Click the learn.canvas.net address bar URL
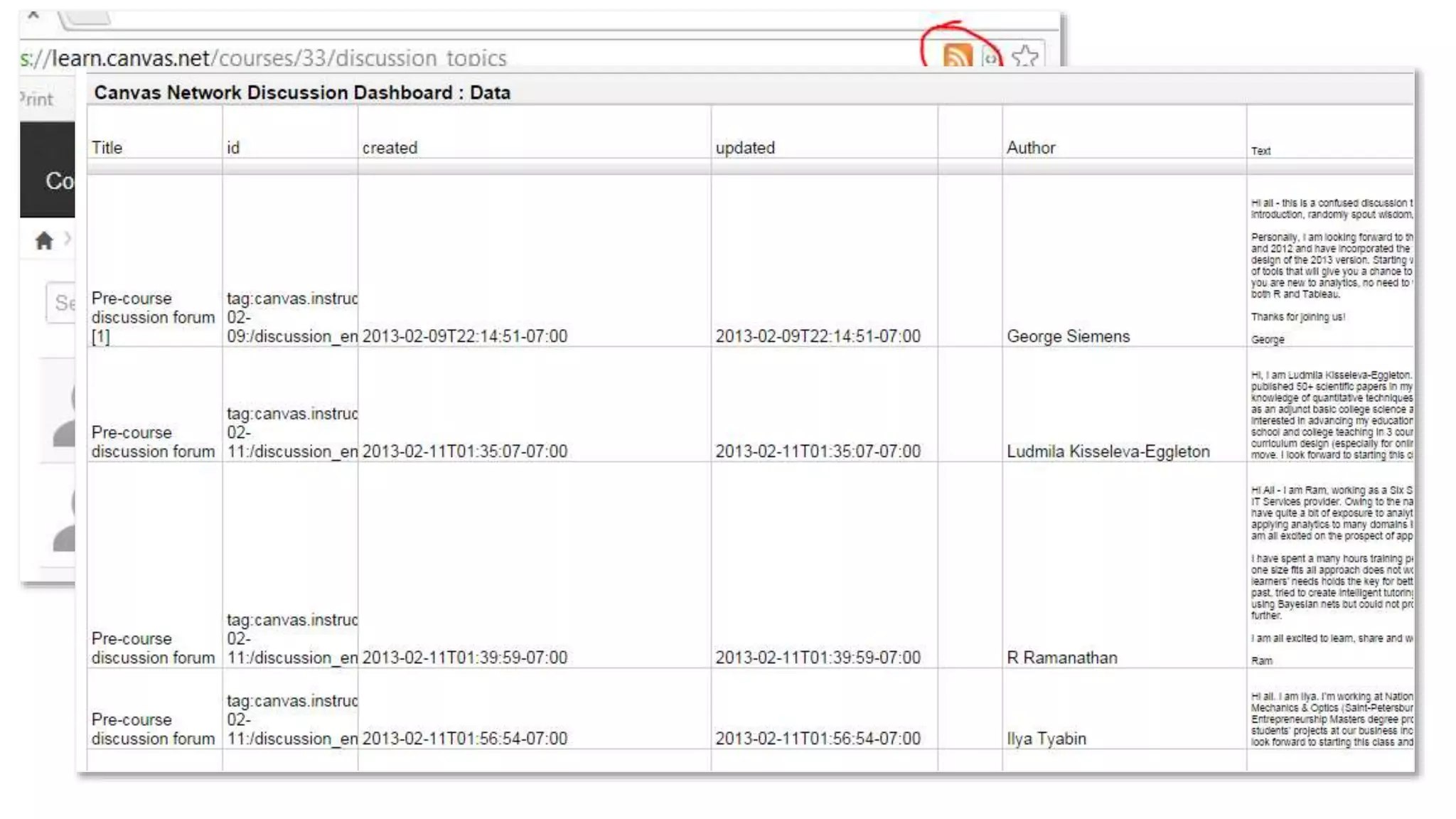Screen dimensions: 1456x819 click(263, 58)
